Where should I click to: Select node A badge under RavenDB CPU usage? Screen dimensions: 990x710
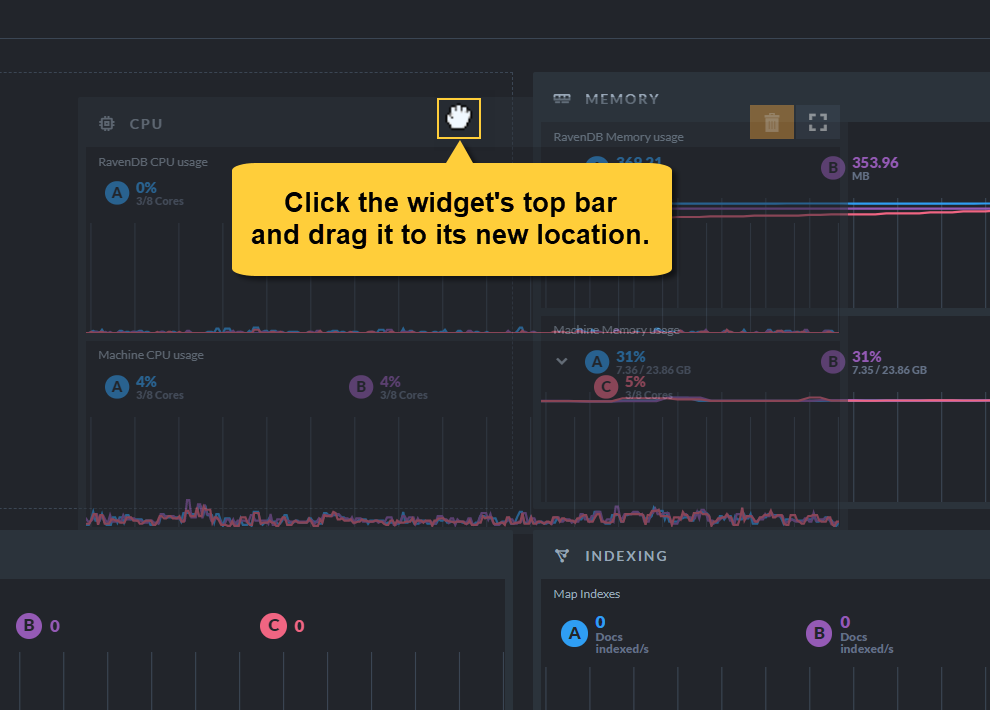coord(117,193)
